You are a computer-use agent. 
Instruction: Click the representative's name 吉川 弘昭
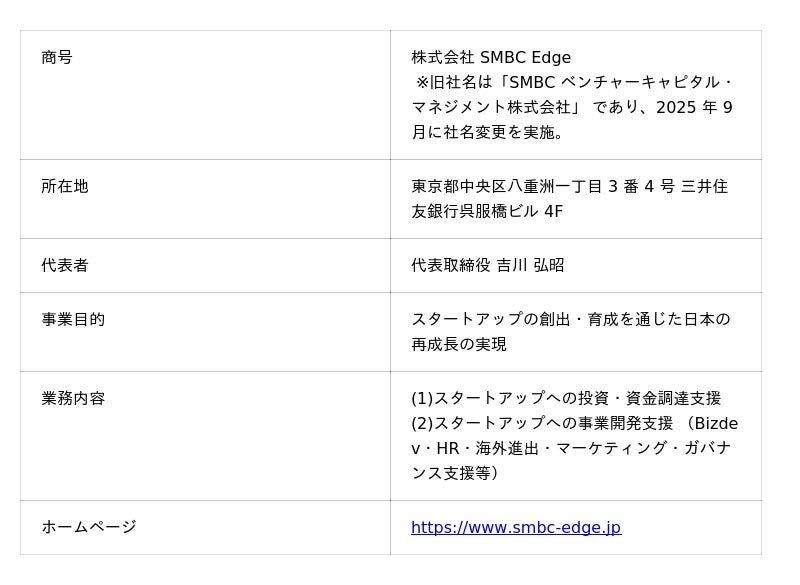tap(531, 266)
